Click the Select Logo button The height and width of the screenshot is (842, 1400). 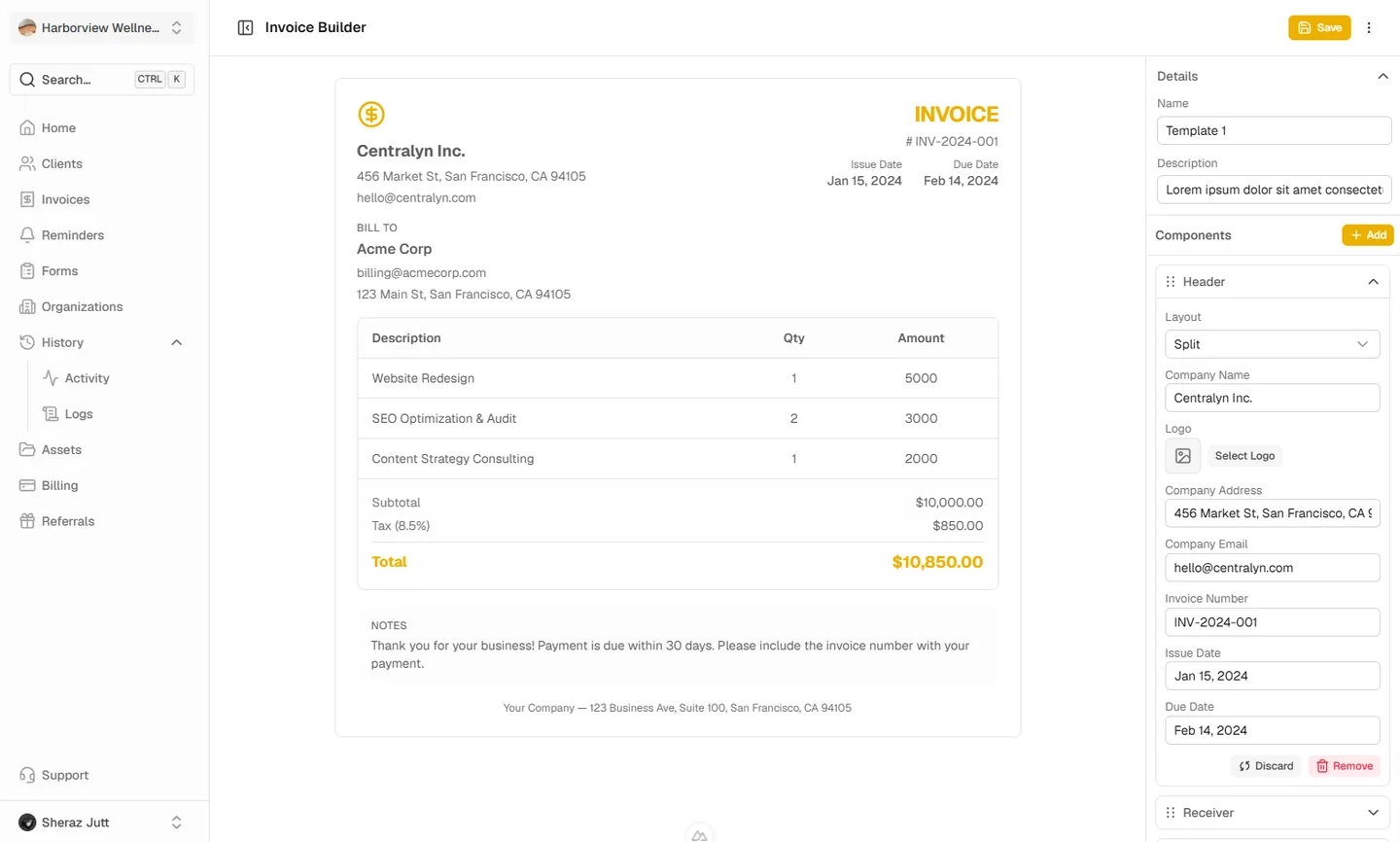(1244, 455)
